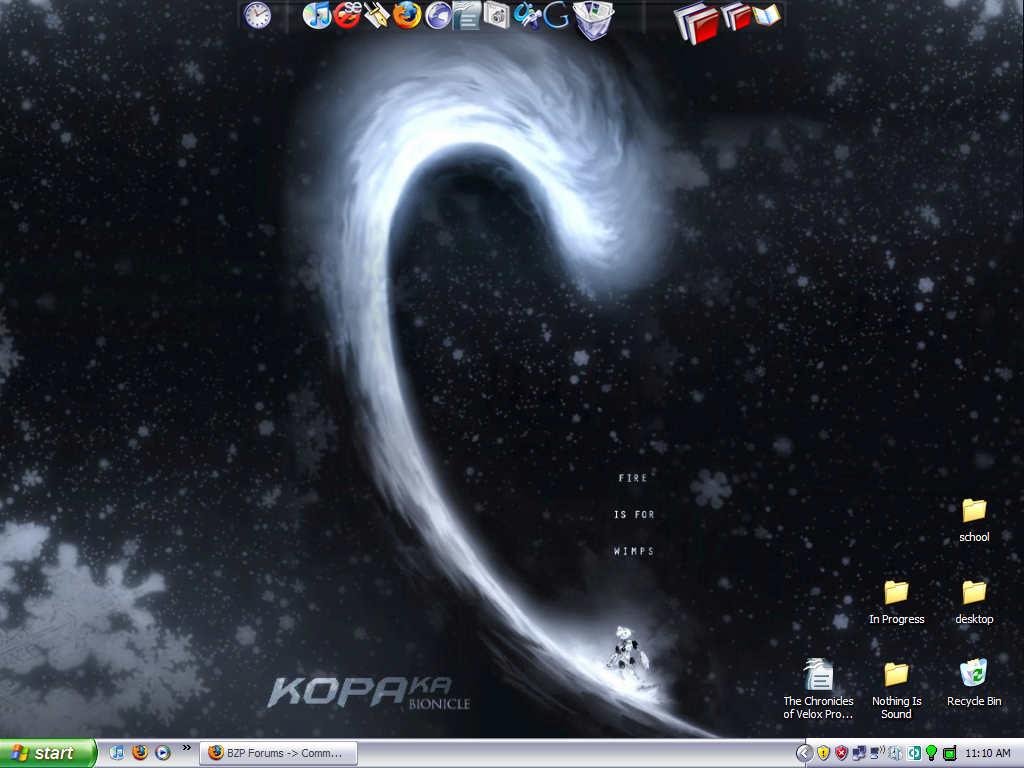
Task: Show hidden system tray icons
Action: pyautogui.click(x=804, y=753)
